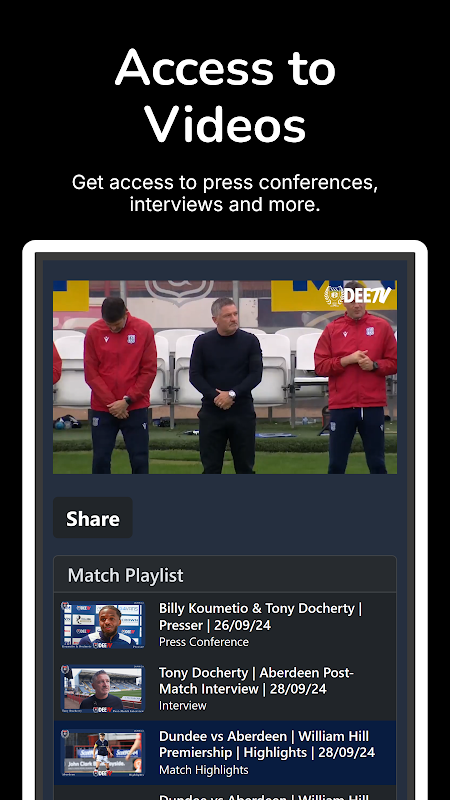450x800 pixels.
Task: Open the Billy Koumetio & Tony Docherty presser thumbnail
Action: [x=103, y=625]
